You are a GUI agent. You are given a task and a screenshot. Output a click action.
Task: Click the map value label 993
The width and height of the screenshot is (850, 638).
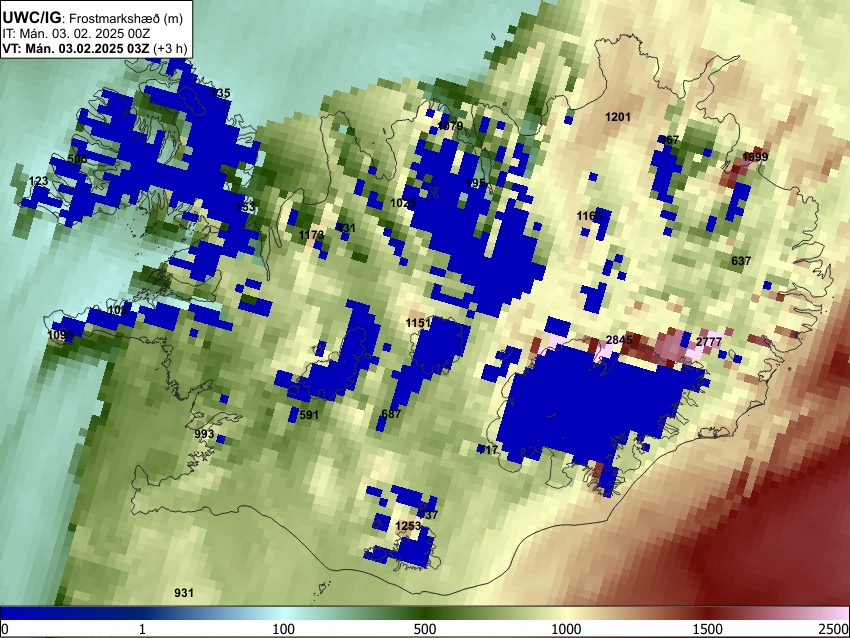point(204,434)
